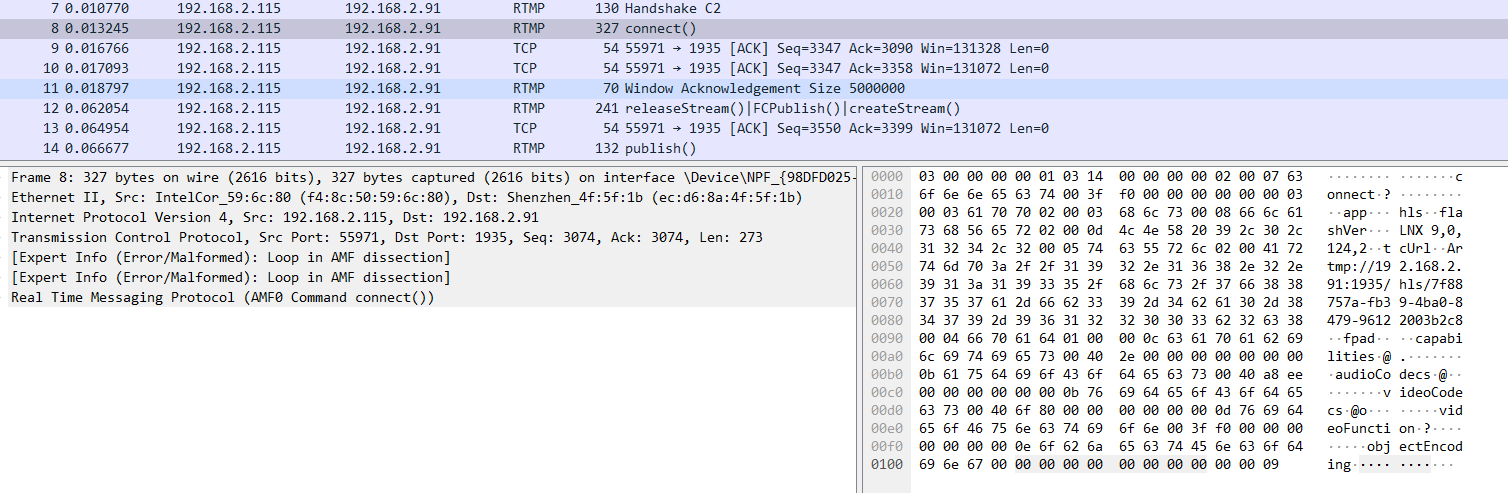Click hex offset 00a0 row
Viewport: 1508px width, 493px height.
[x=886, y=357]
